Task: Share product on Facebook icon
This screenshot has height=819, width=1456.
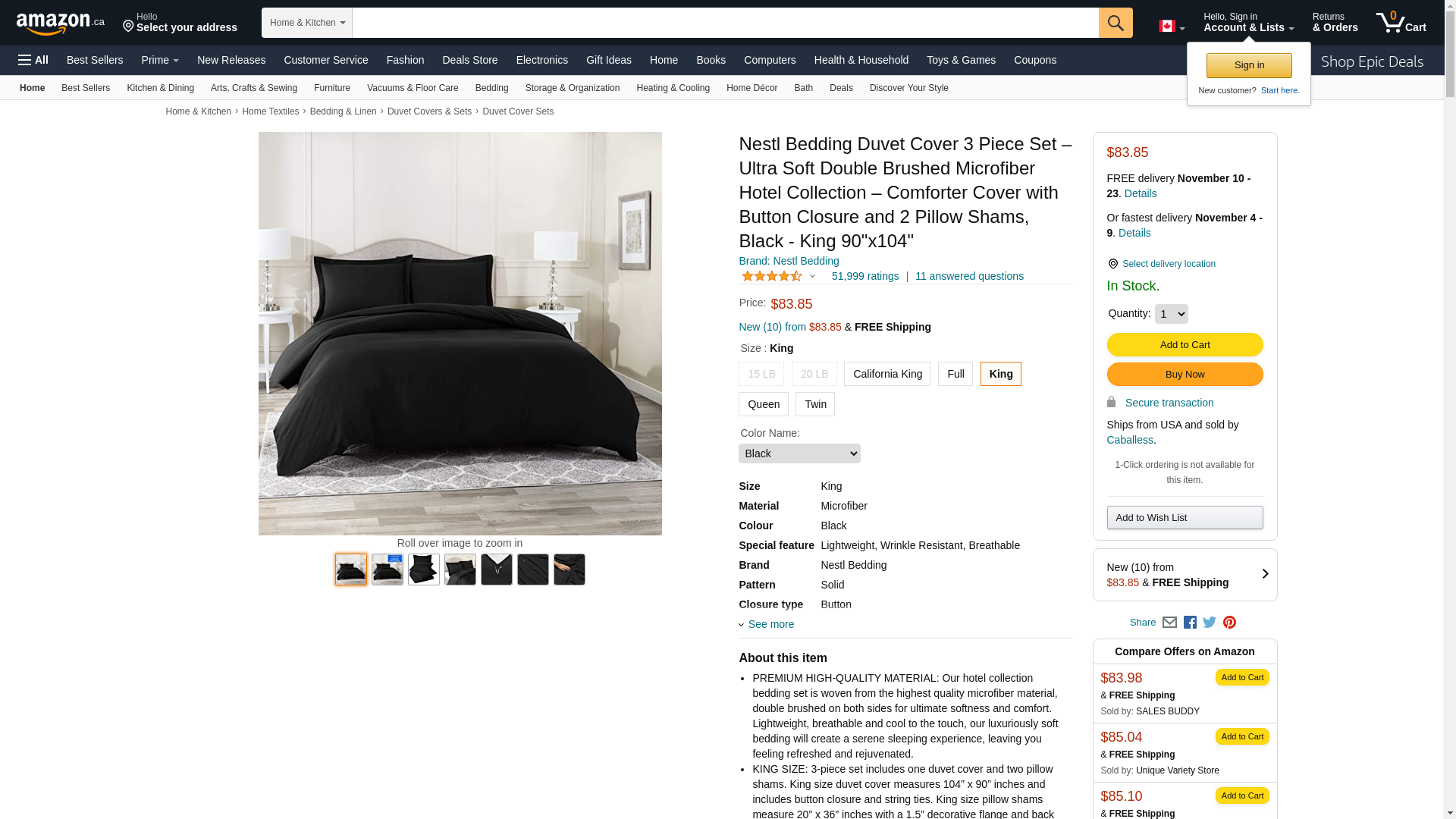Action: [x=1190, y=623]
